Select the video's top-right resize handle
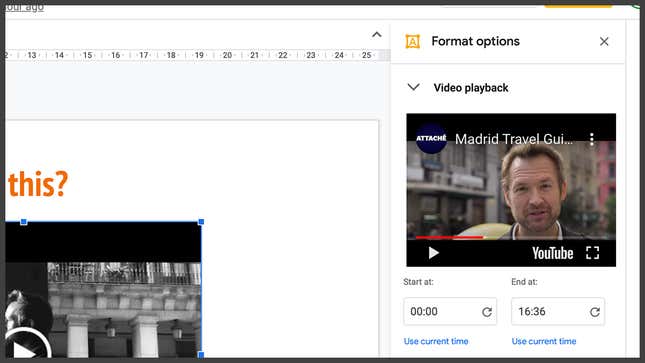The width and height of the screenshot is (645, 363). 201,222
